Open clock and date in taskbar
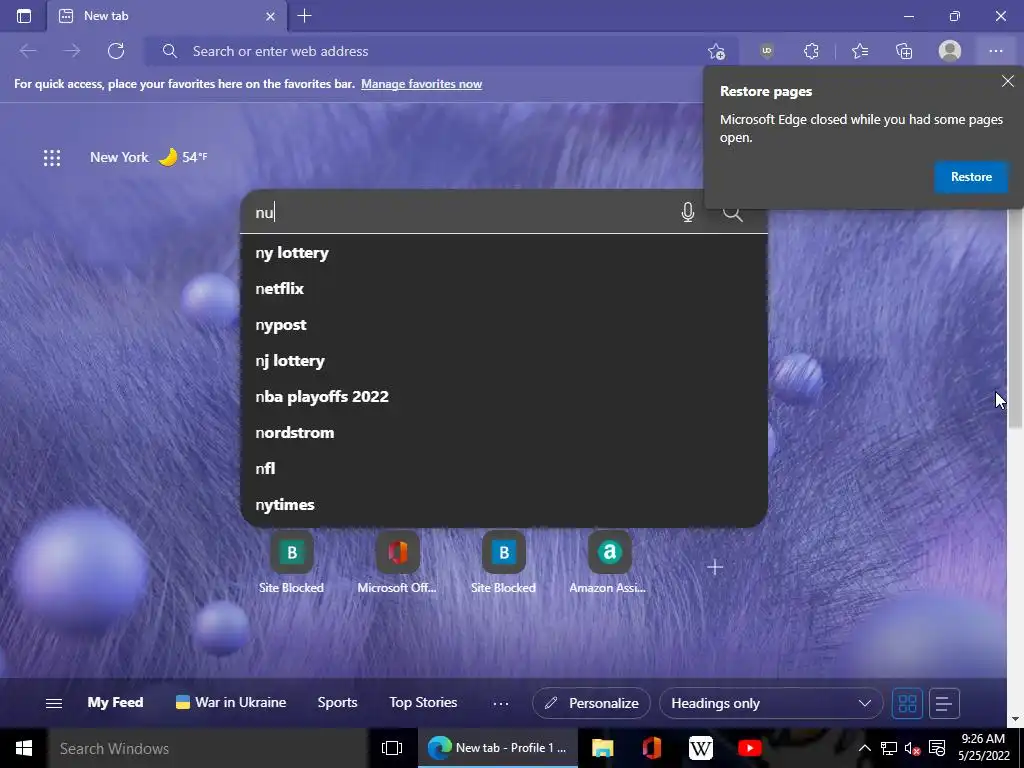 (x=984, y=748)
